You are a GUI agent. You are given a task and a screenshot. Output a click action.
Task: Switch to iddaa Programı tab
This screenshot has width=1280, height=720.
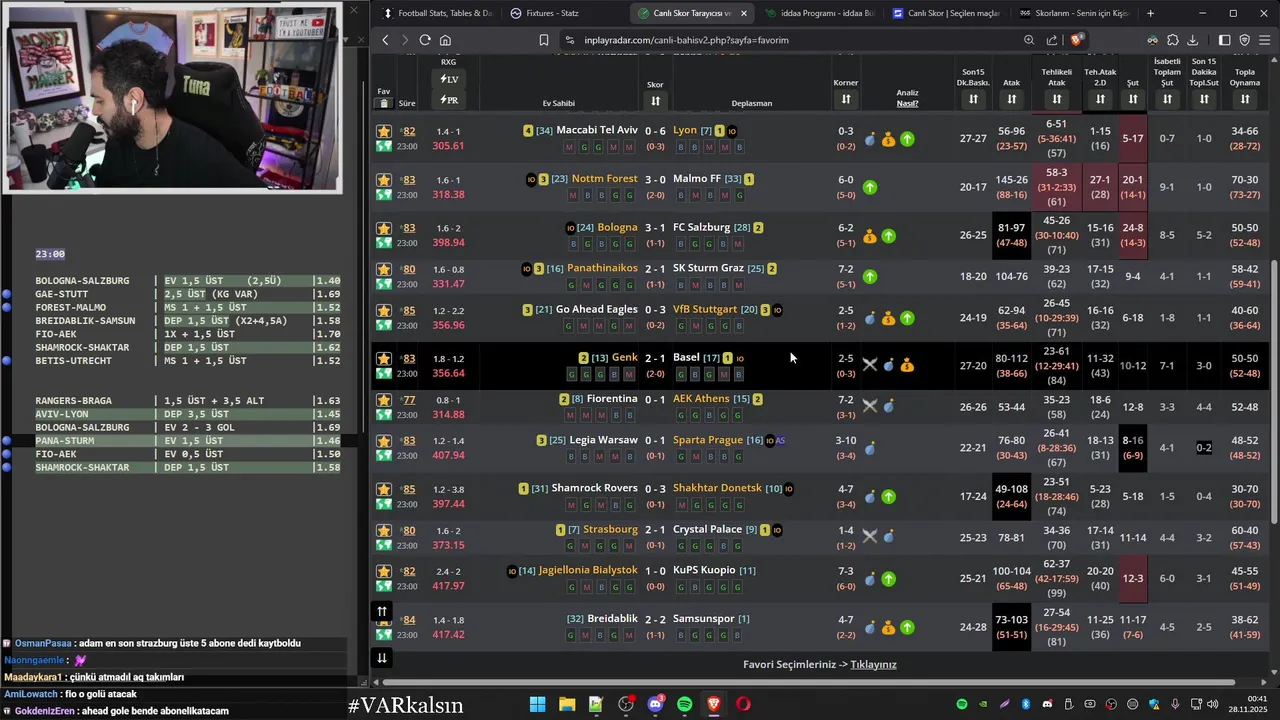pyautogui.click(x=819, y=13)
